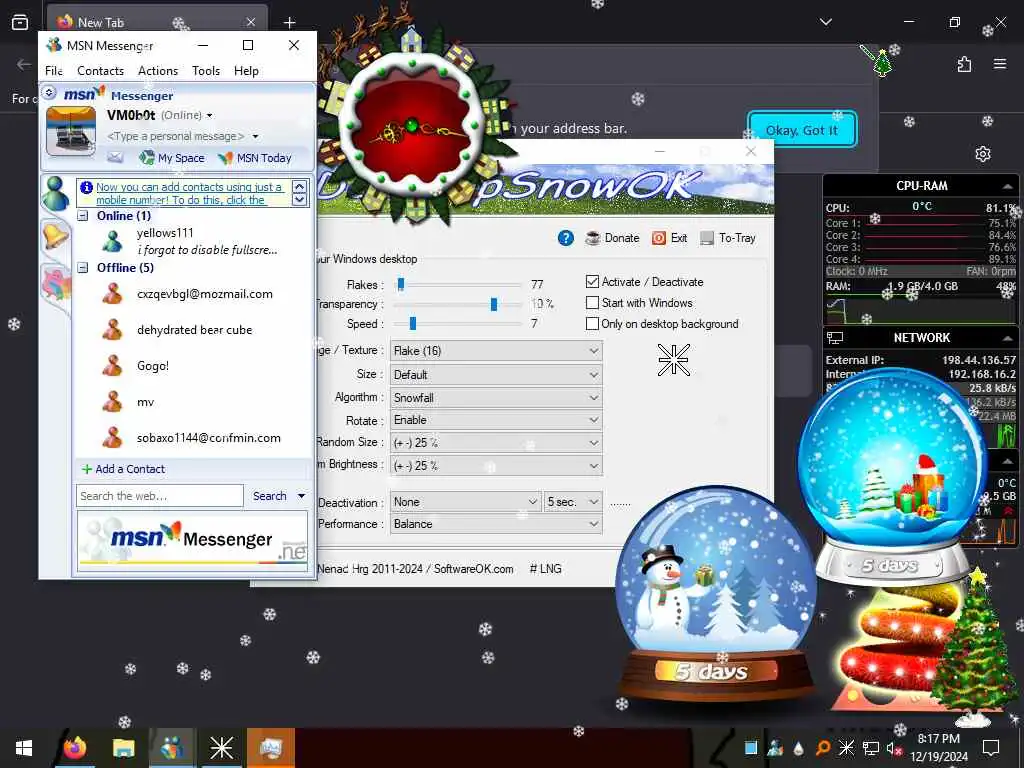Image resolution: width=1024 pixels, height=768 pixels.
Task: Open the Performance dropdown set to Balance
Action: pos(496,524)
